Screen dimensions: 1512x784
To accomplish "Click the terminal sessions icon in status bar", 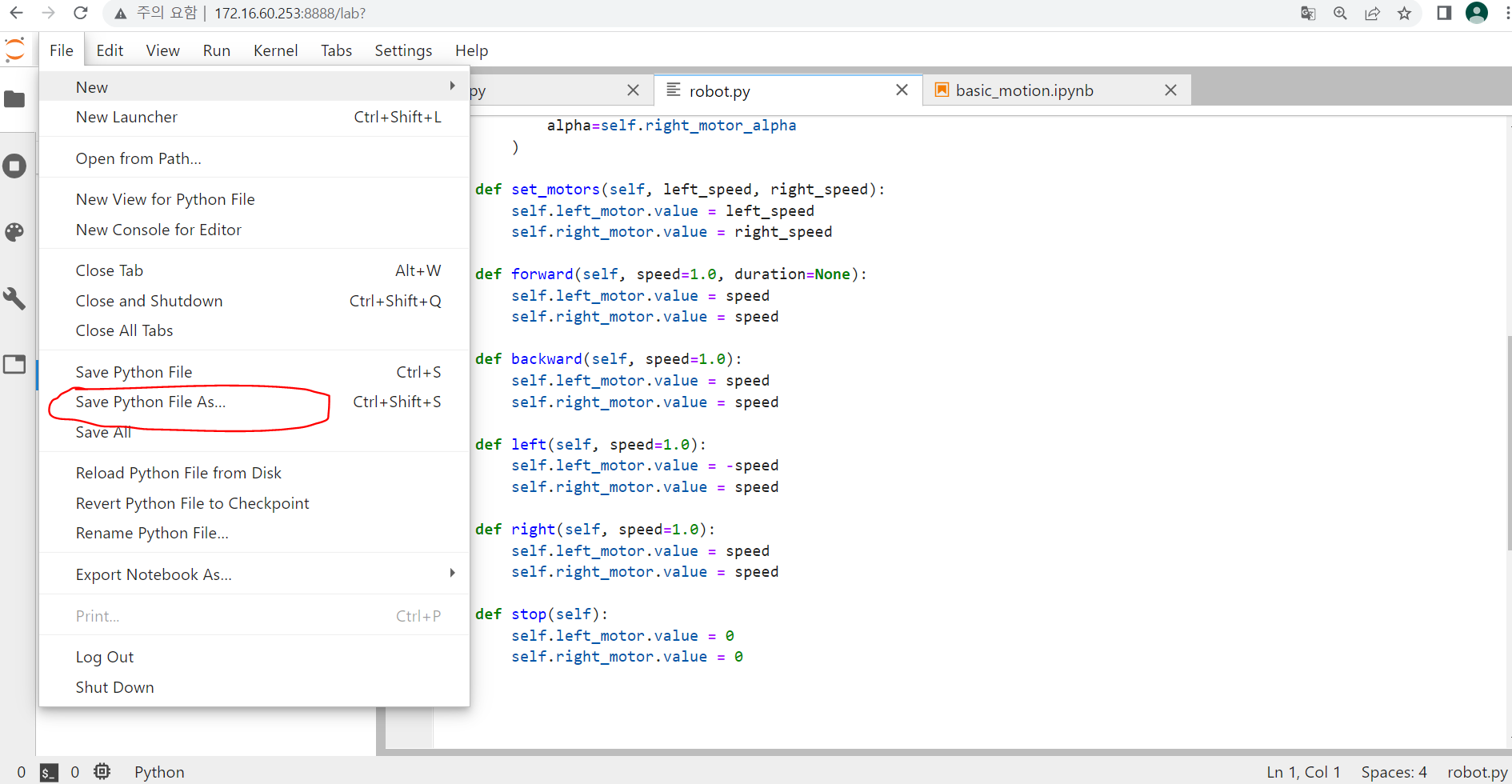I will (49, 771).
